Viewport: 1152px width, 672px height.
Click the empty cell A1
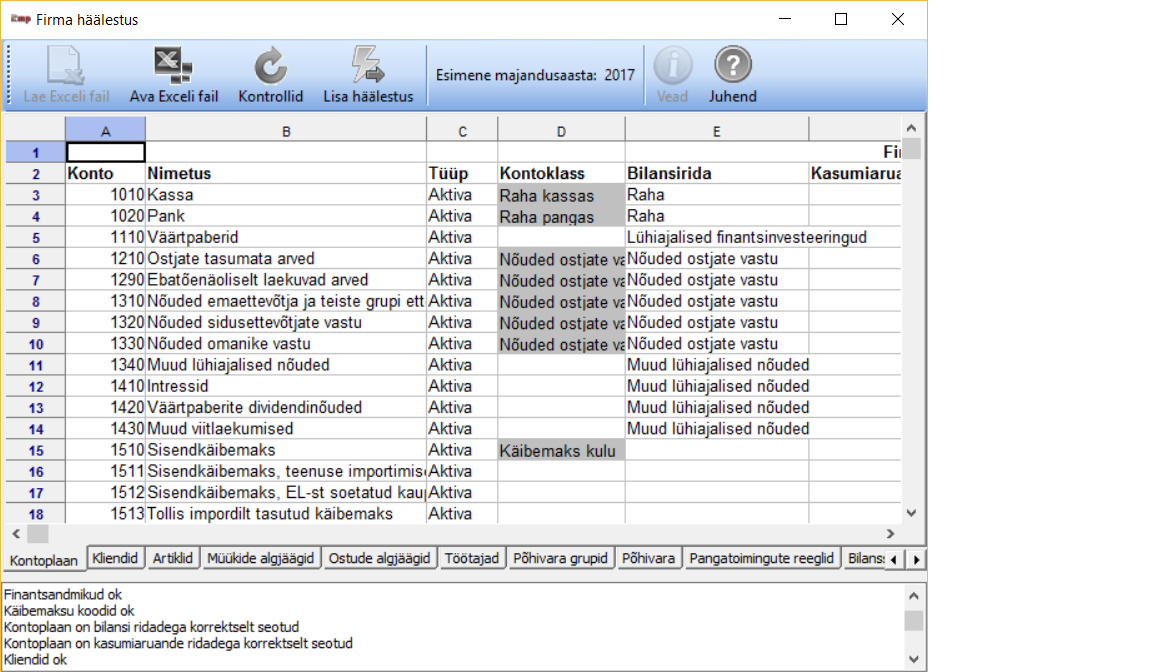point(105,152)
